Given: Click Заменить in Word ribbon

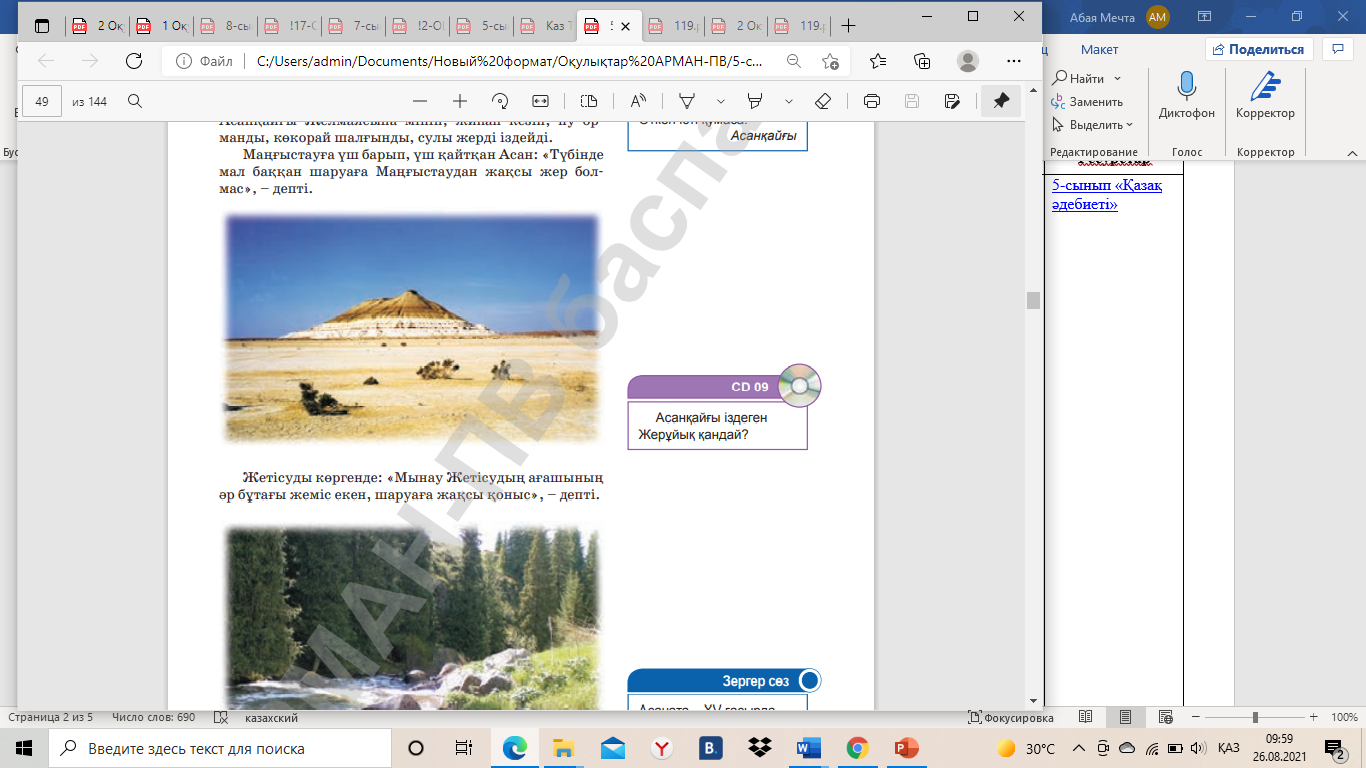Looking at the screenshot, I should click(x=1087, y=101).
